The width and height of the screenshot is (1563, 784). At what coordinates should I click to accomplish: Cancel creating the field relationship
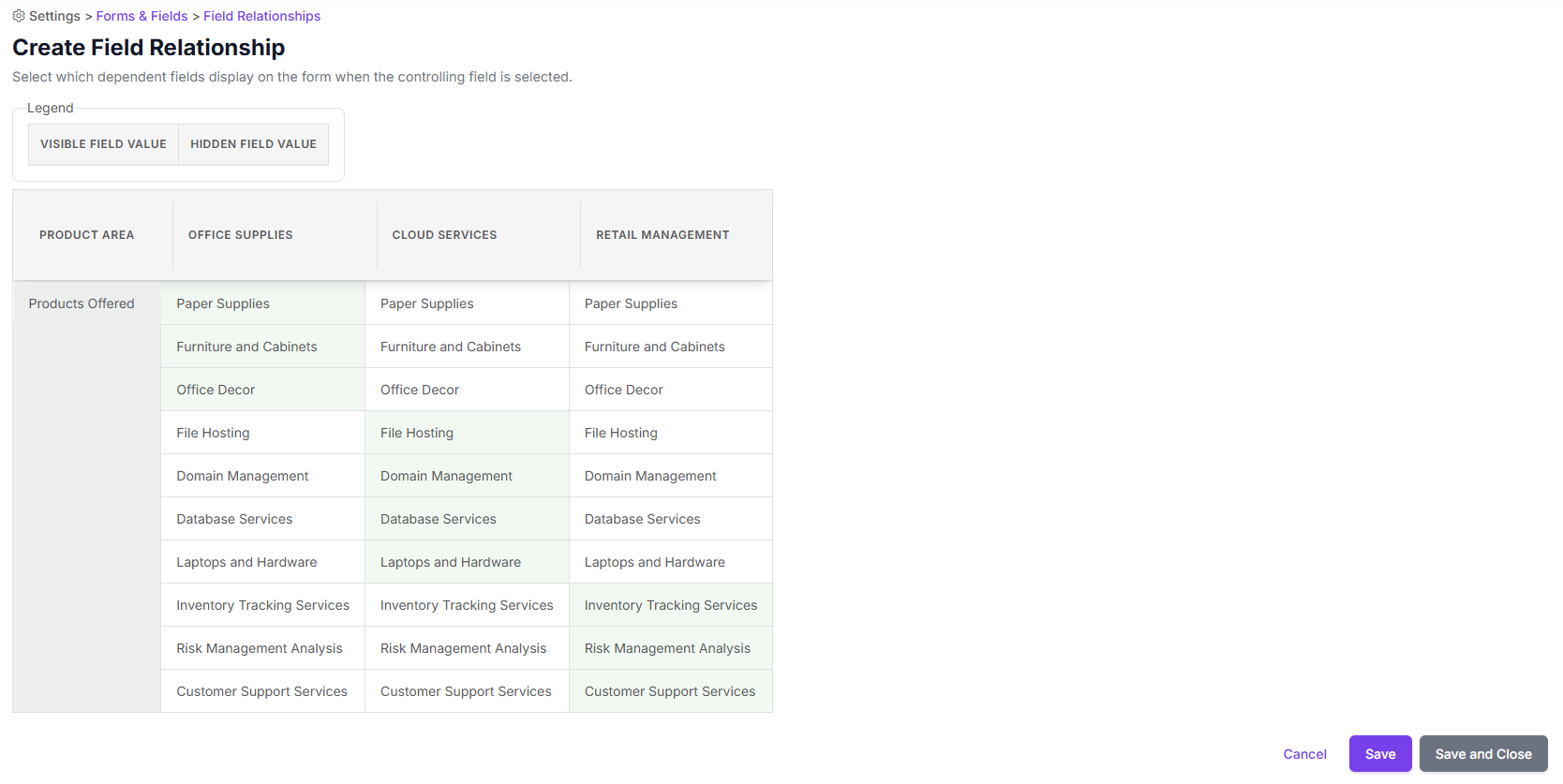[x=1304, y=754]
